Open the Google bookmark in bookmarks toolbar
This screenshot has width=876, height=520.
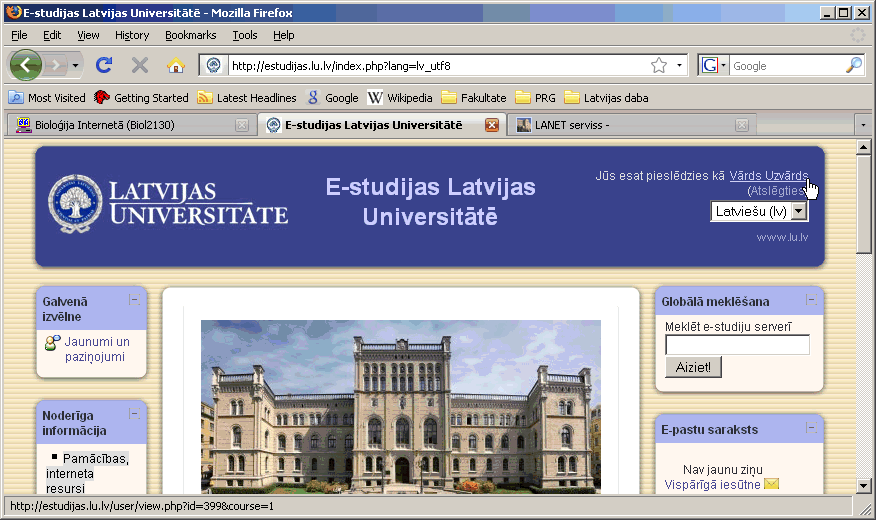pos(333,98)
